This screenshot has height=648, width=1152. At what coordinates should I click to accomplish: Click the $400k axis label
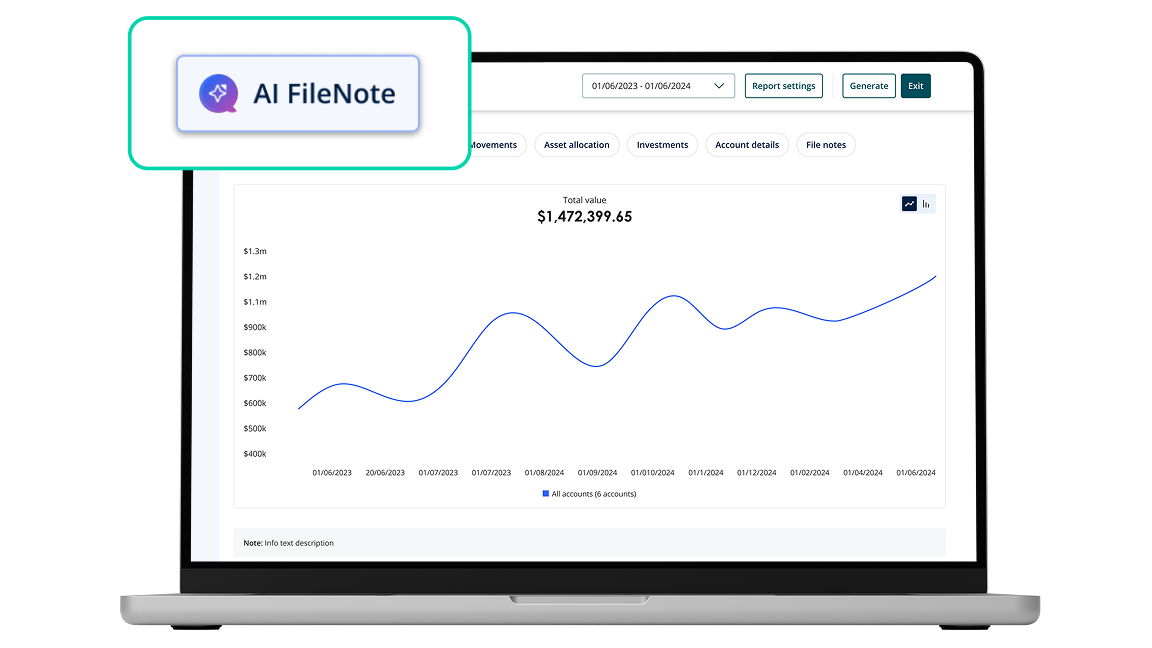(x=255, y=454)
